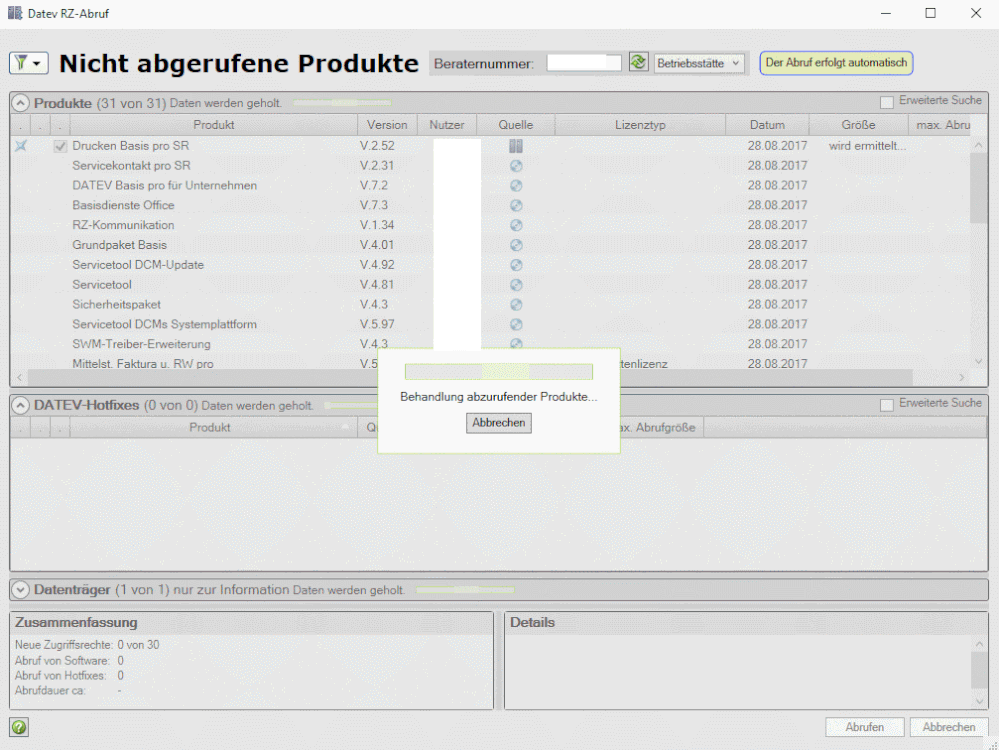Expand the Datenträger section
The image size is (999, 750).
click(20, 590)
